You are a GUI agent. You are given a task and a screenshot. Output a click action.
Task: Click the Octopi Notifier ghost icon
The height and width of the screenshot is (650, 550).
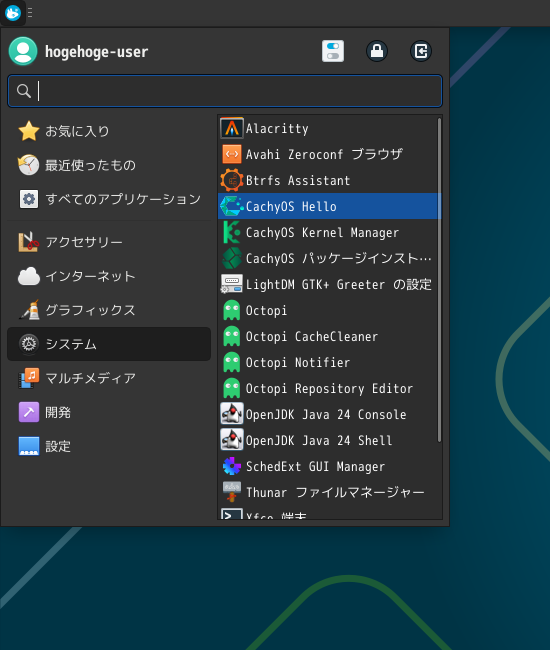tap(232, 362)
